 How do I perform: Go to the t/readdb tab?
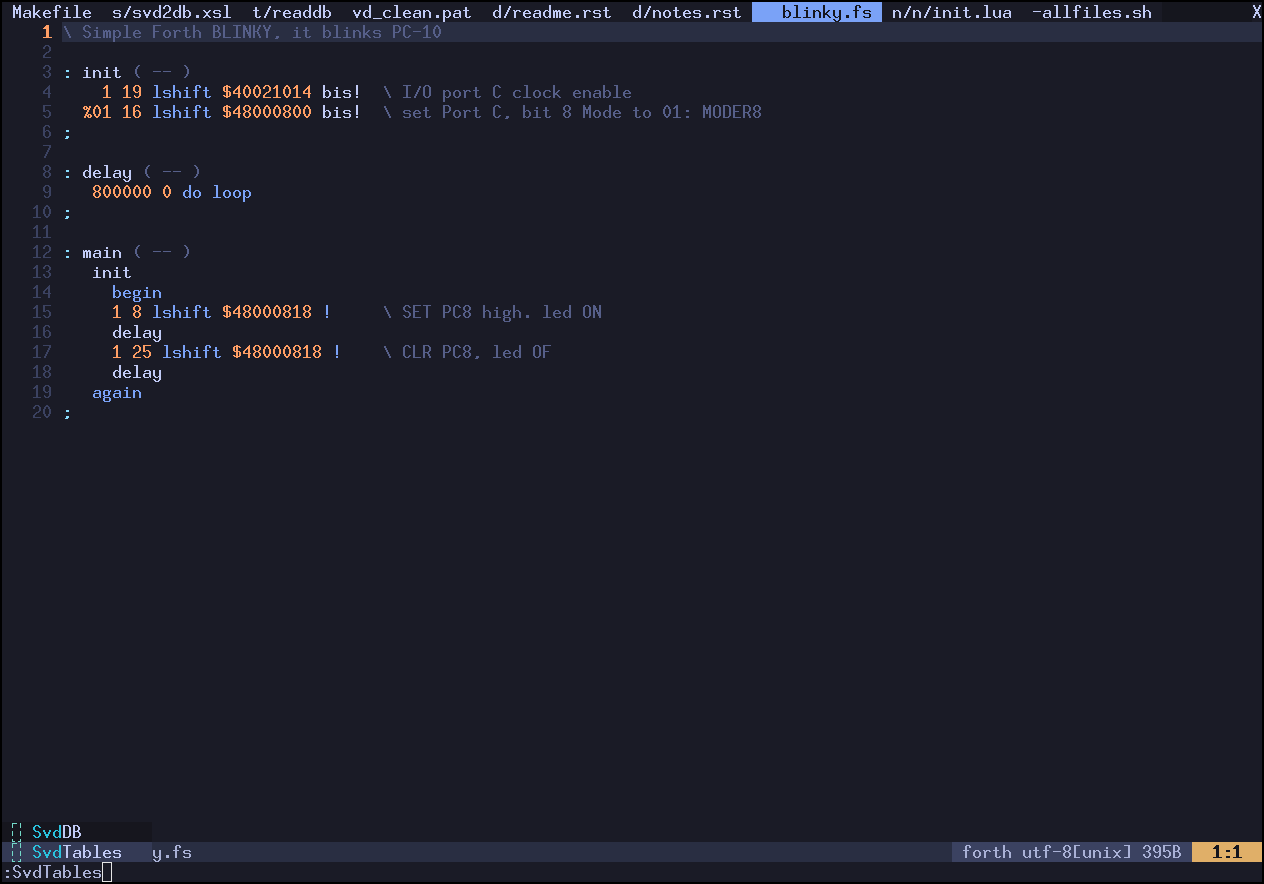coord(291,13)
